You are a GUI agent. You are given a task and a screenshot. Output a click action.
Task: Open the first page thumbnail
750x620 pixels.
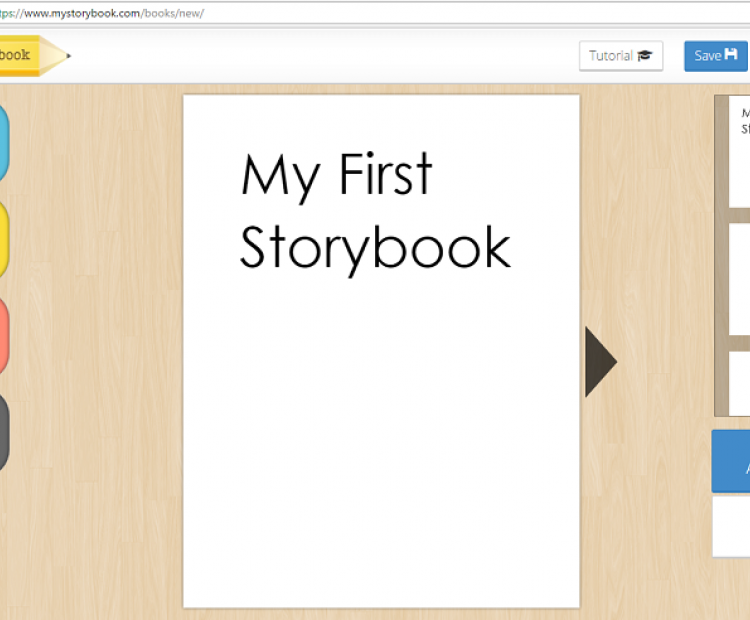(739, 152)
